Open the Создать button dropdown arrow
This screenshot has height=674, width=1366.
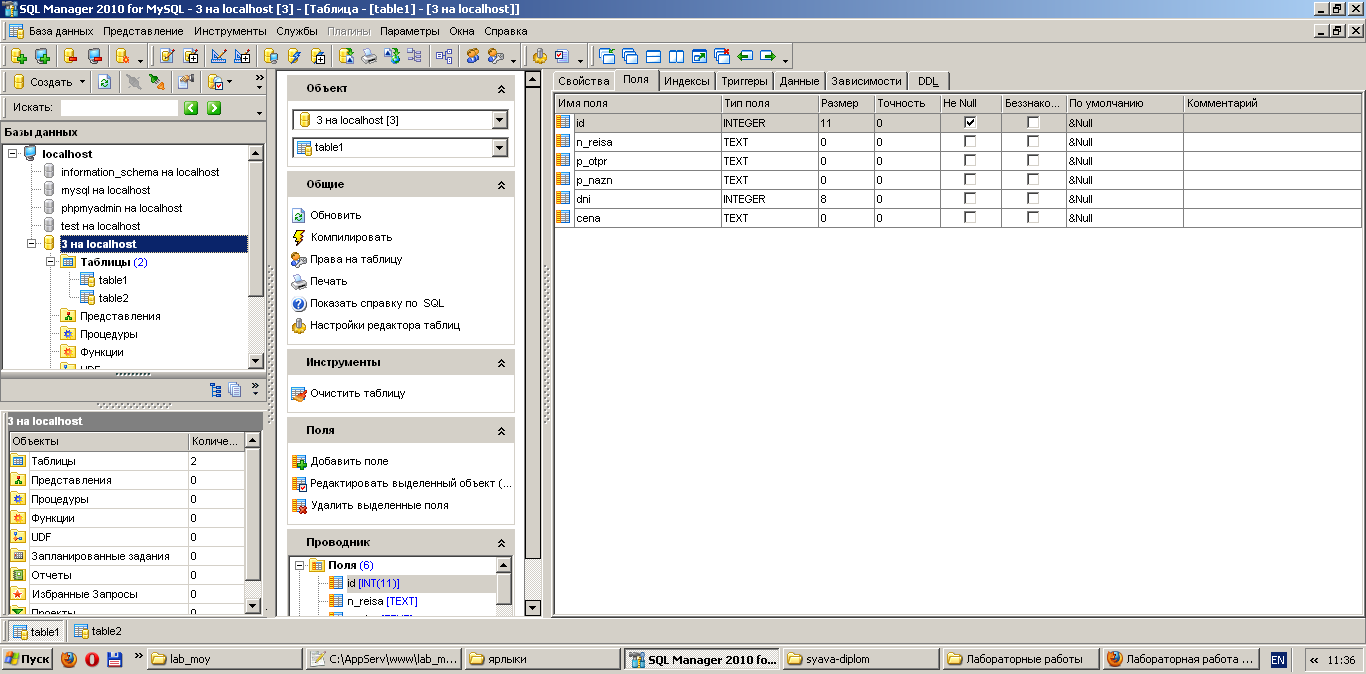(x=82, y=82)
